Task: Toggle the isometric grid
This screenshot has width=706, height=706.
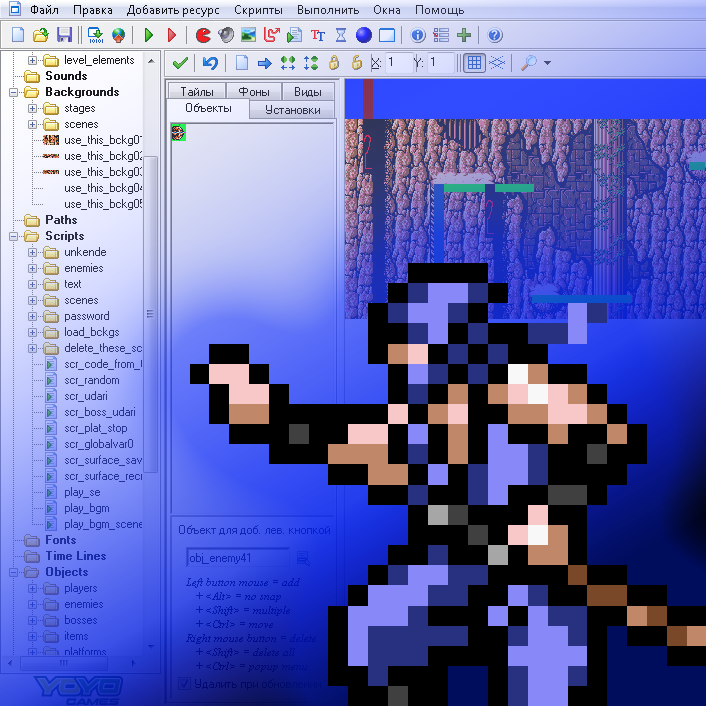Action: click(x=497, y=63)
